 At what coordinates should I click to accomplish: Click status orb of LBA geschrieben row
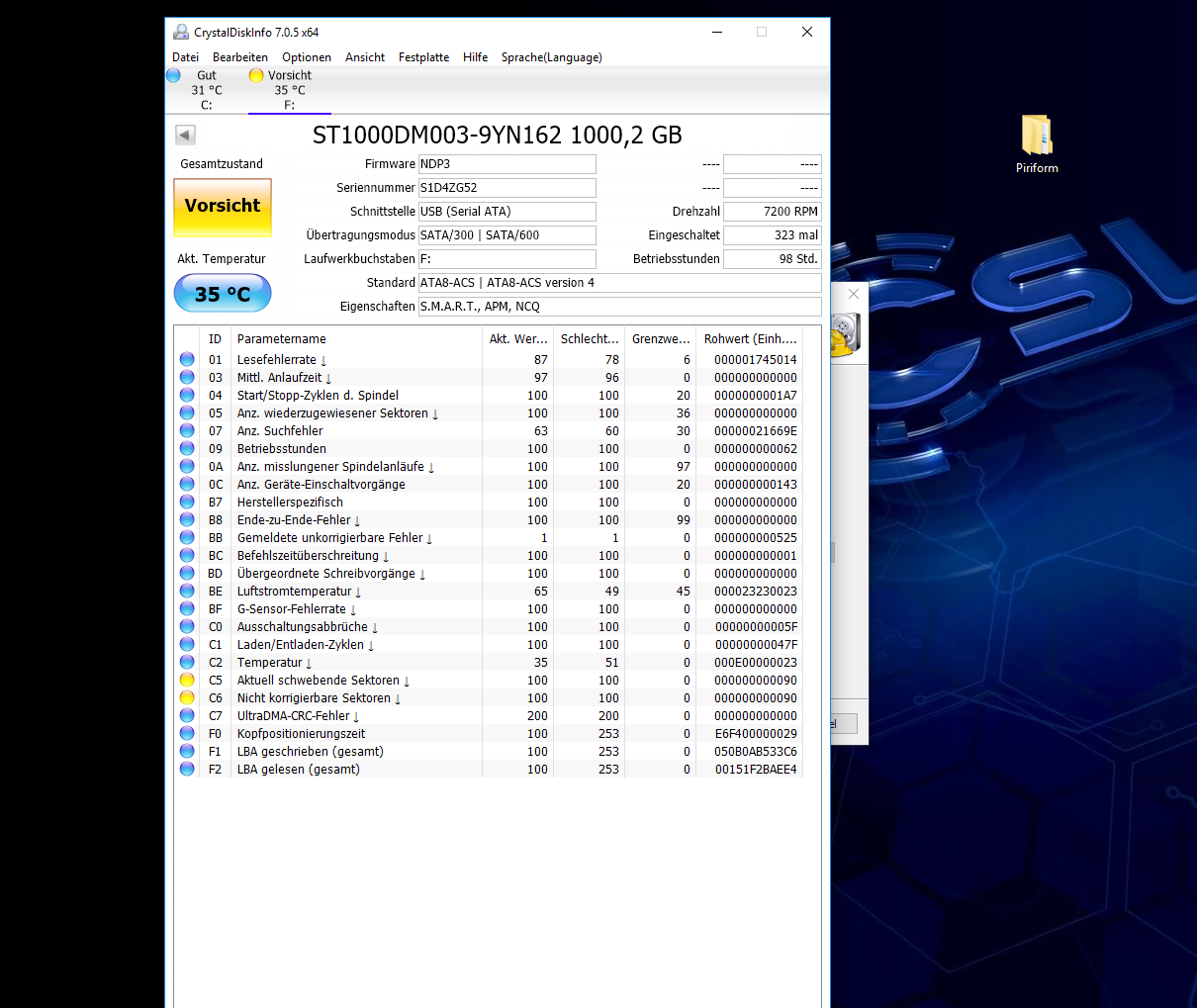(187, 751)
